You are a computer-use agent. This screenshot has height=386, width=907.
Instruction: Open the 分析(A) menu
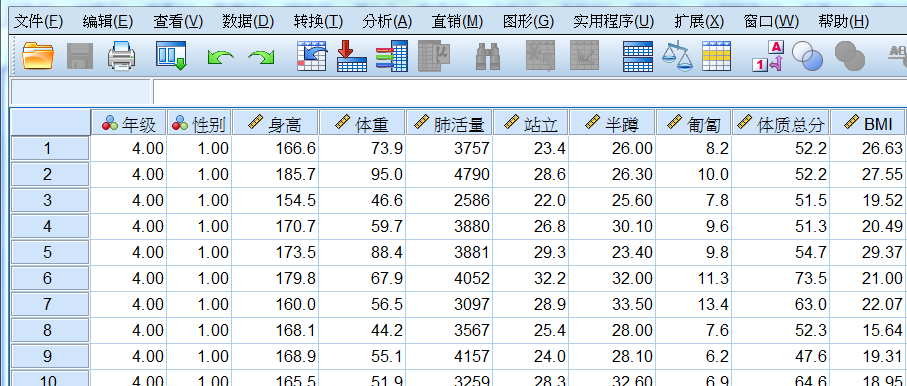[387, 22]
